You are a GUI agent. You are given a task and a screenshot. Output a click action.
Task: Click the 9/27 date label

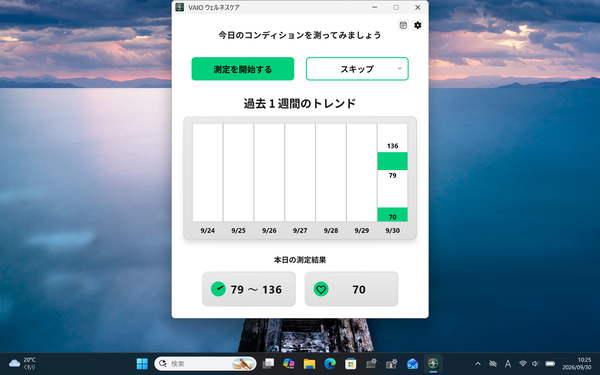pyautogui.click(x=300, y=231)
